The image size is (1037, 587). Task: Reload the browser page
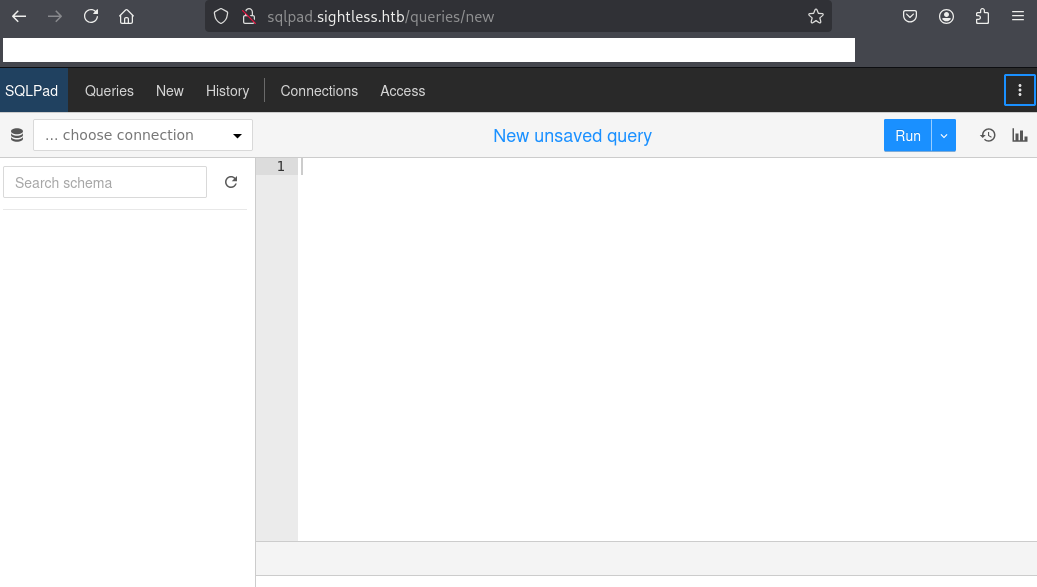[91, 16]
